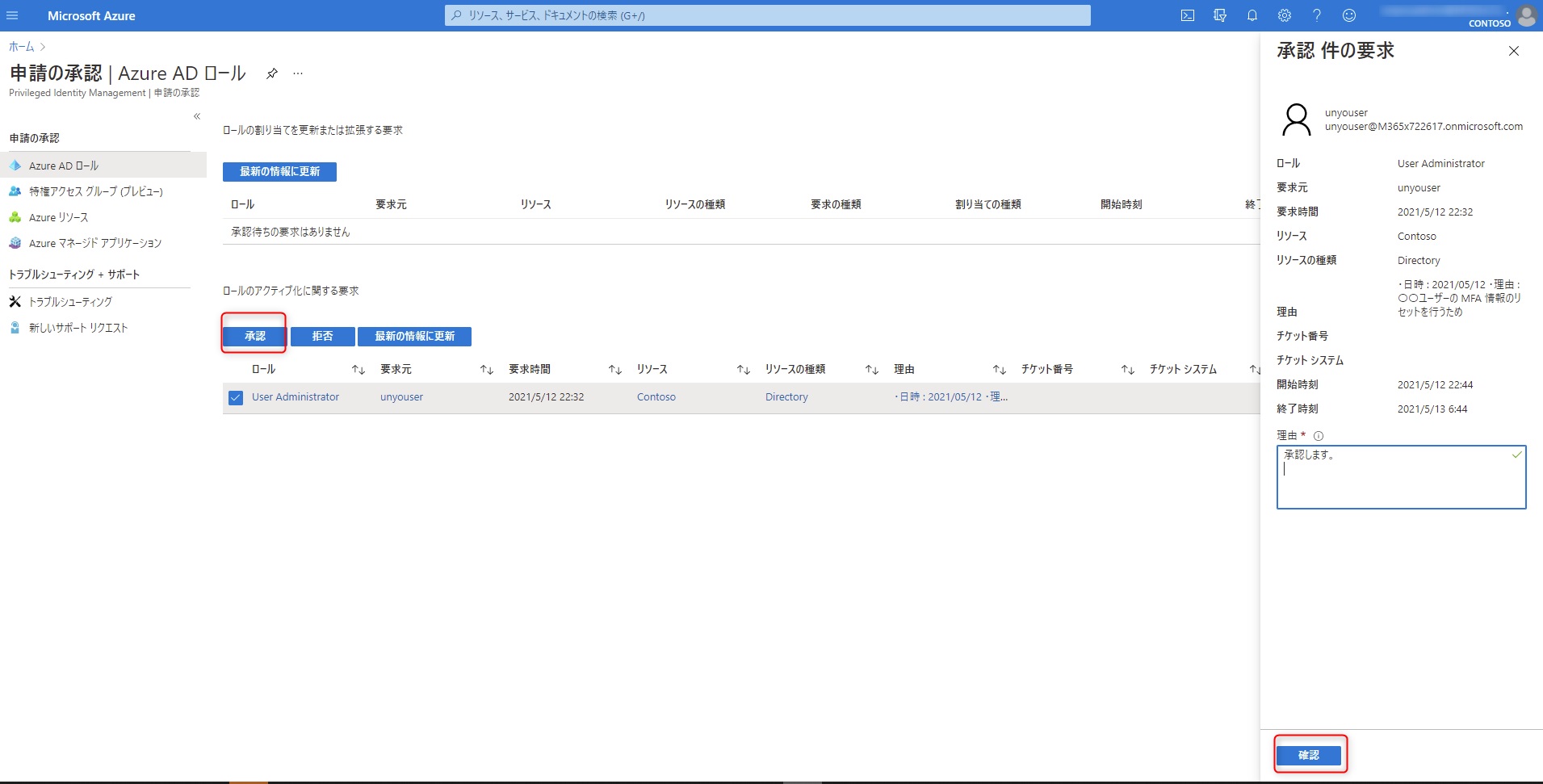Click the user avatar icon for unyouser
Image resolution: width=1543 pixels, height=784 pixels.
coord(1297,119)
